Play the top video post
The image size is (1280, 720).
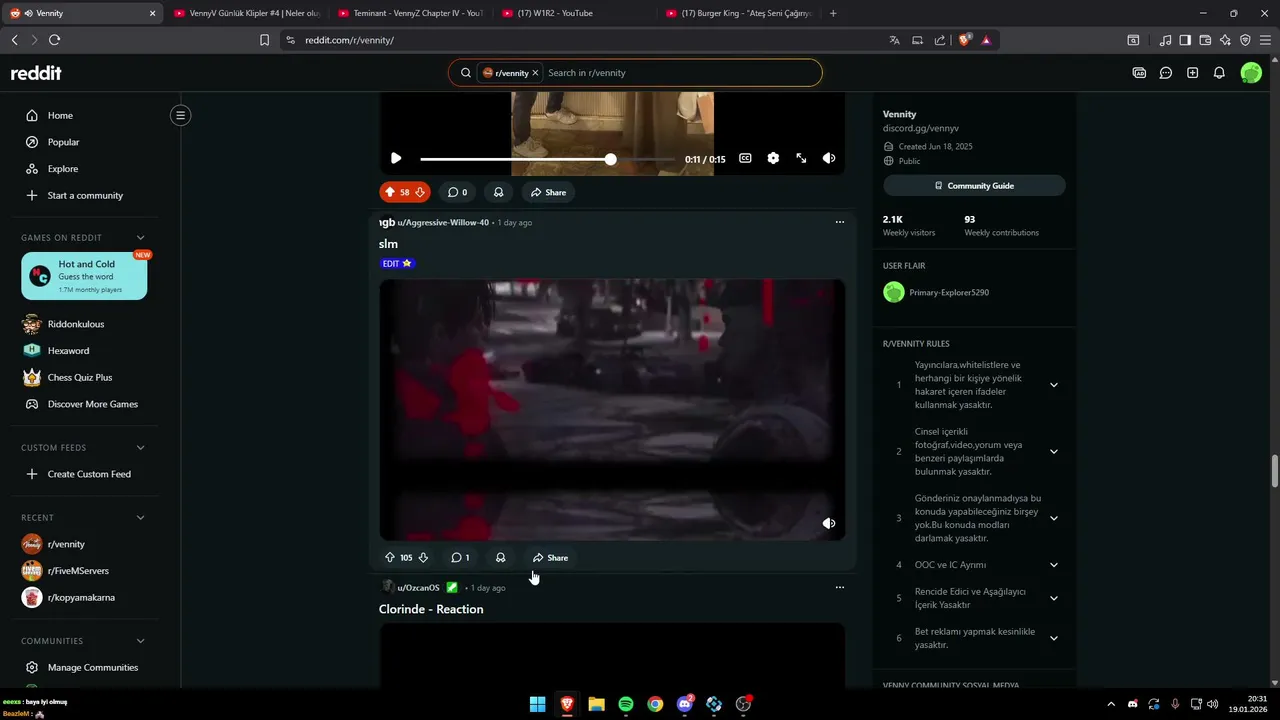[x=396, y=158]
